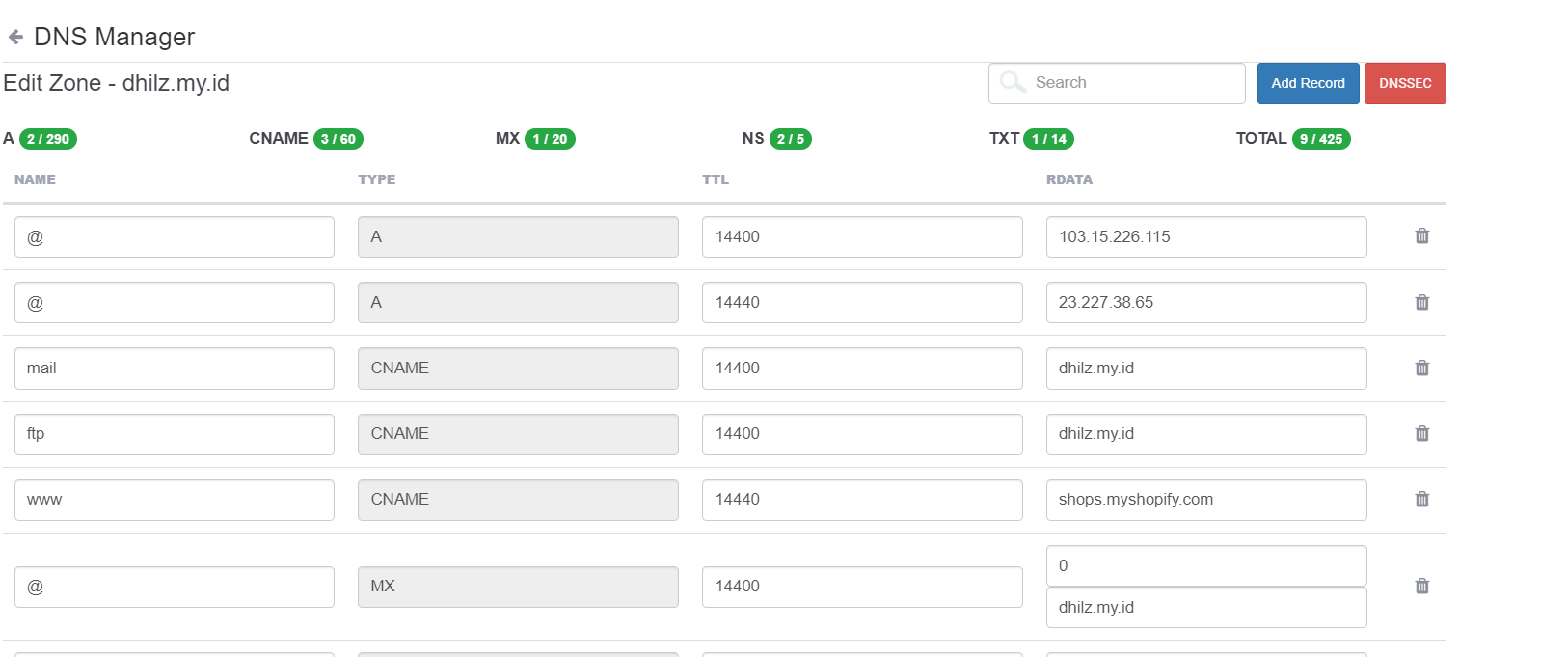
Task: Filter by A records badge 2 / 290
Action: point(48,139)
